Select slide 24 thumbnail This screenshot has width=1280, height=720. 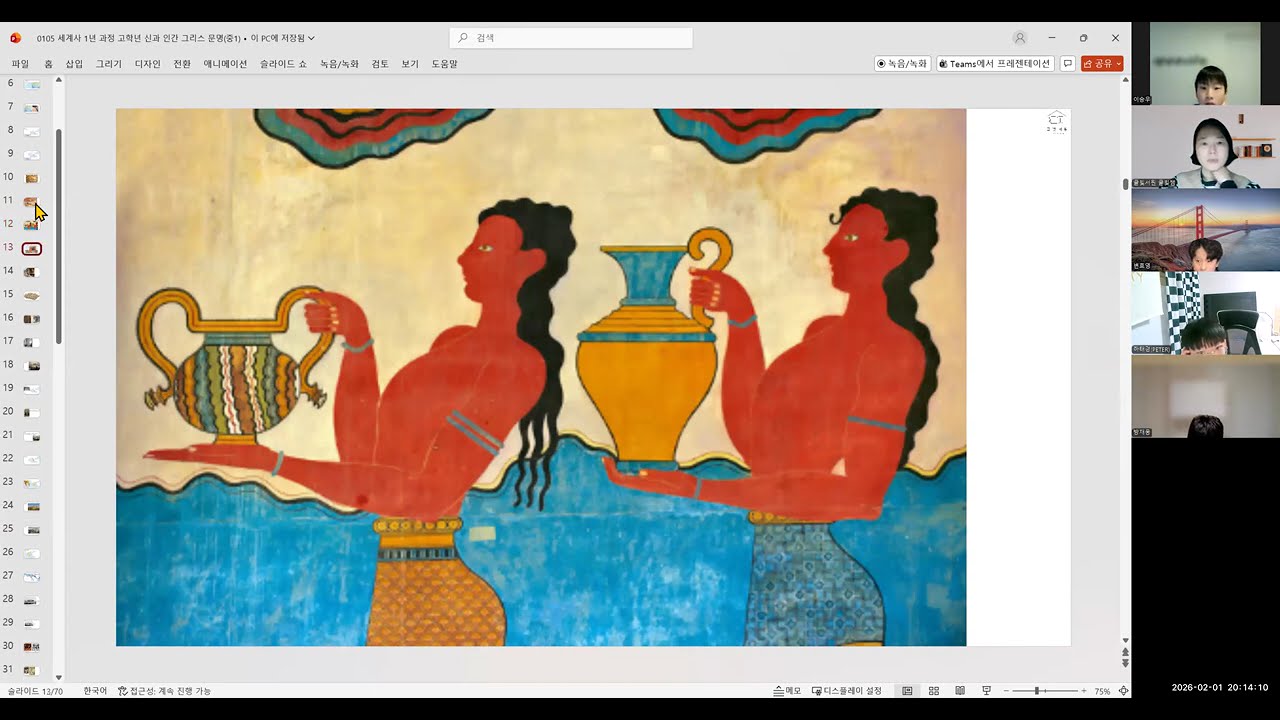pos(32,506)
